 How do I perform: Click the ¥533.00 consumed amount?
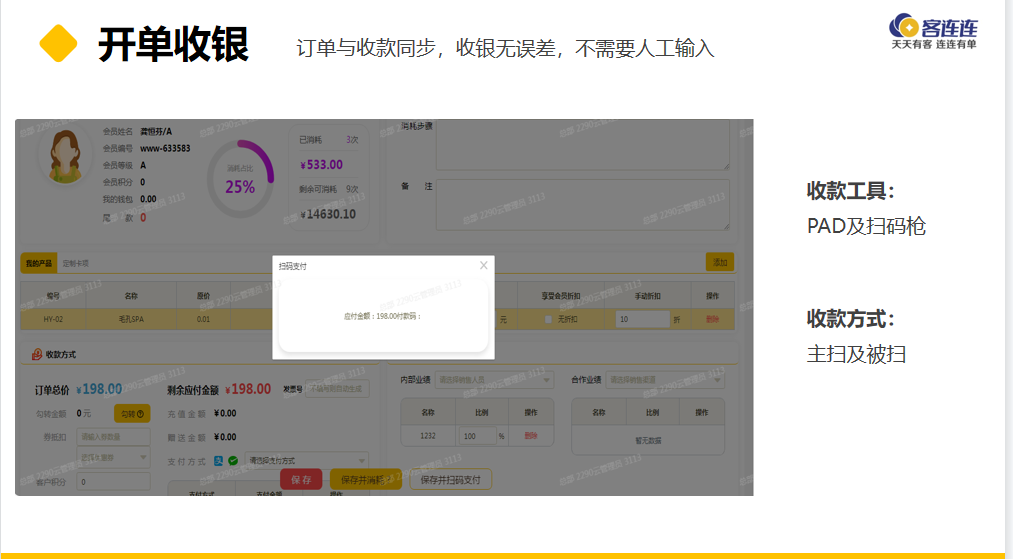click(x=322, y=165)
